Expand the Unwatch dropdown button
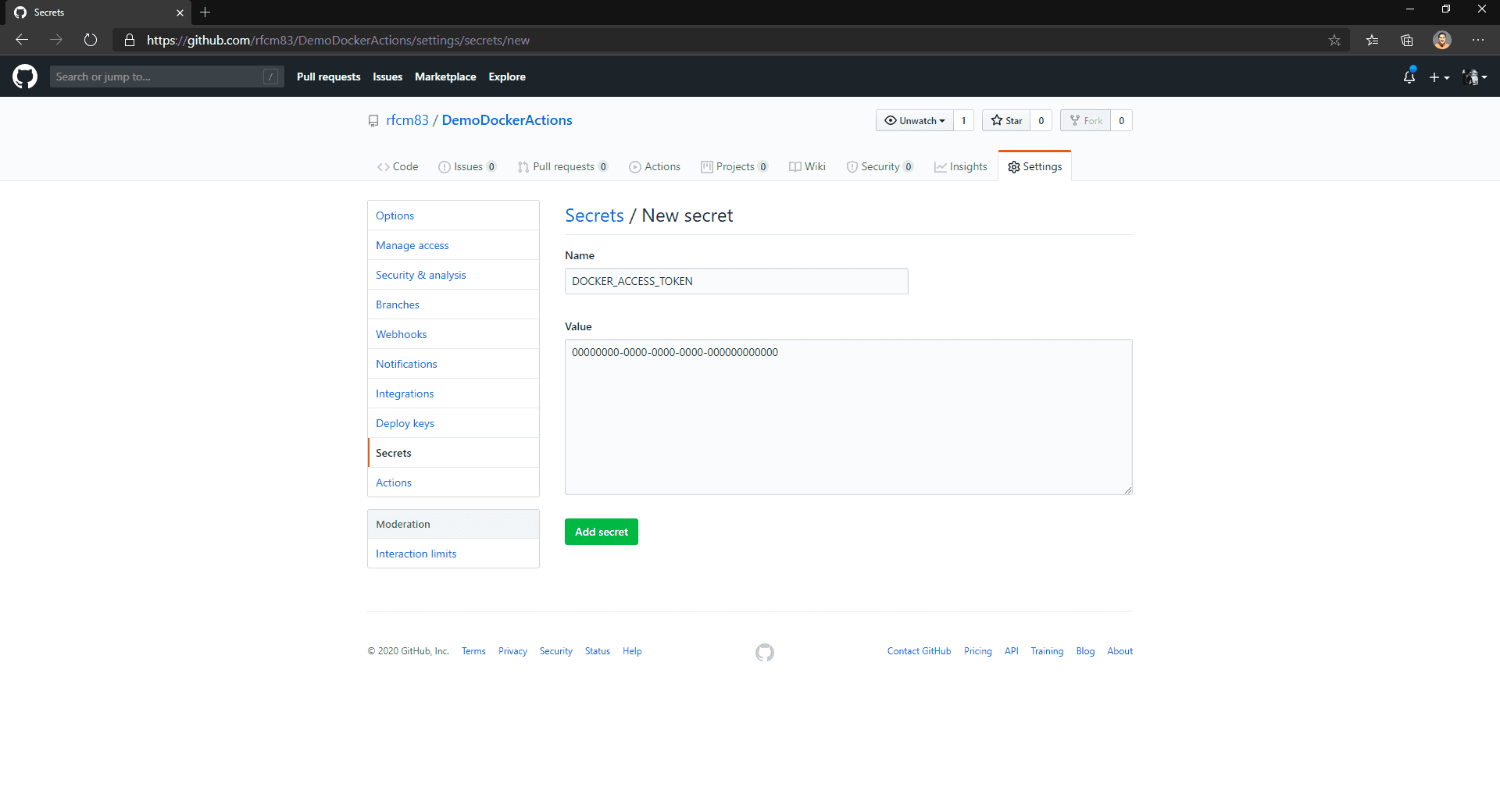The width and height of the screenshot is (1500, 812). tap(914, 120)
